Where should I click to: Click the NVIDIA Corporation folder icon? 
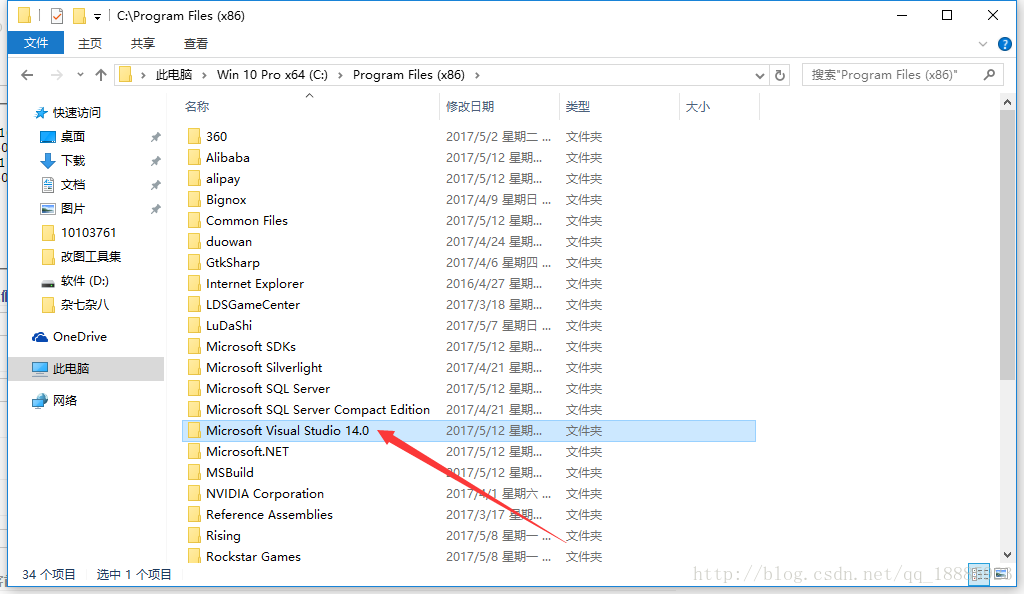click(194, 493)
